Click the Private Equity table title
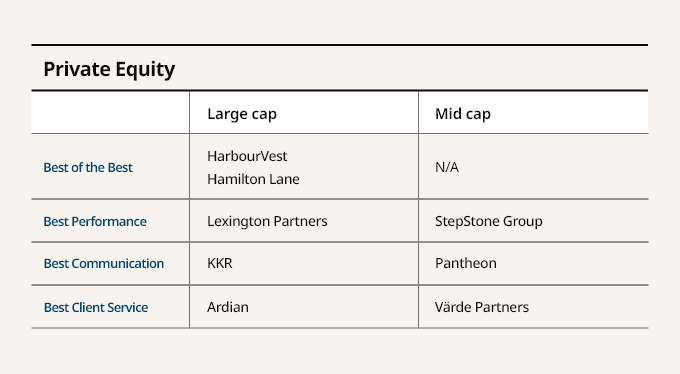680x374 pixels. [109, 69]
